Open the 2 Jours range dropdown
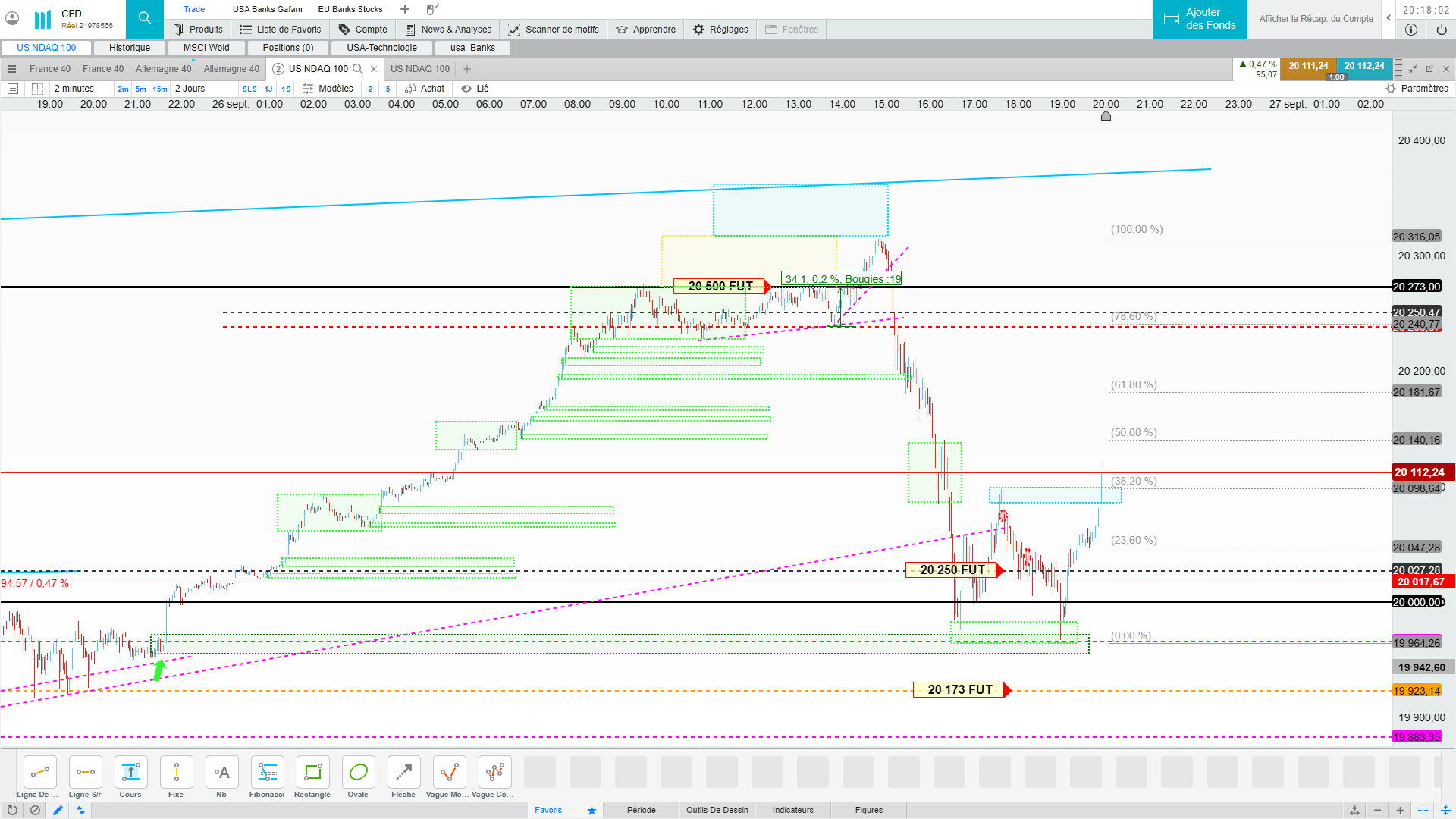 coord(190,89)
